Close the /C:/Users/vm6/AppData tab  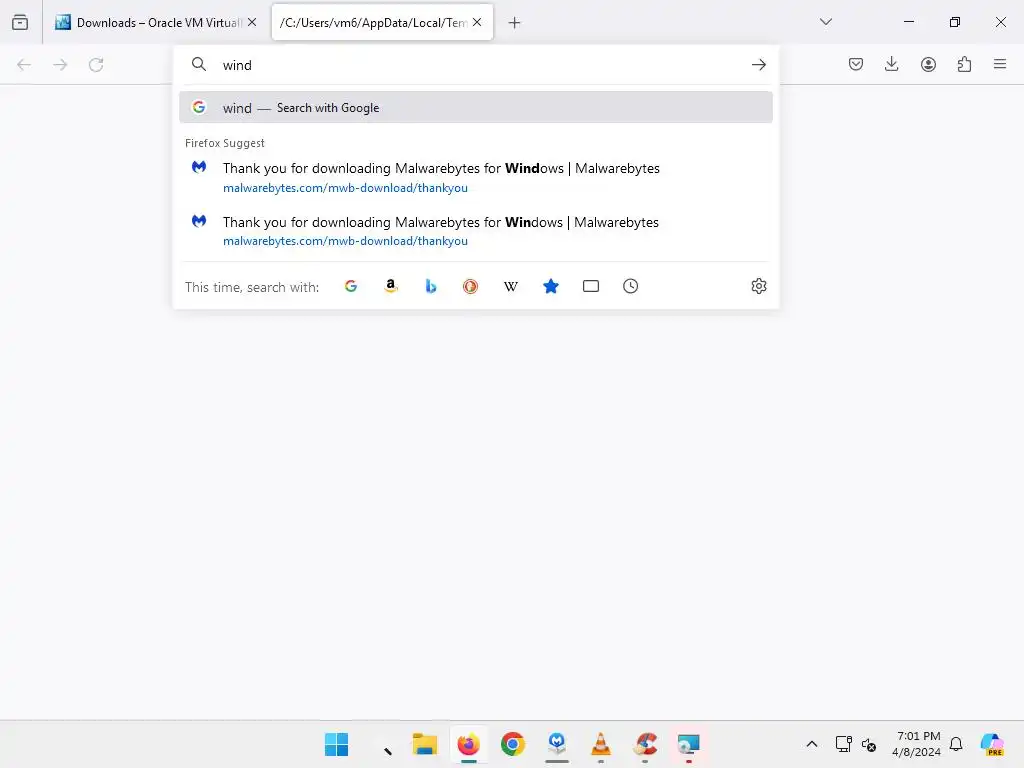[477, 22]
